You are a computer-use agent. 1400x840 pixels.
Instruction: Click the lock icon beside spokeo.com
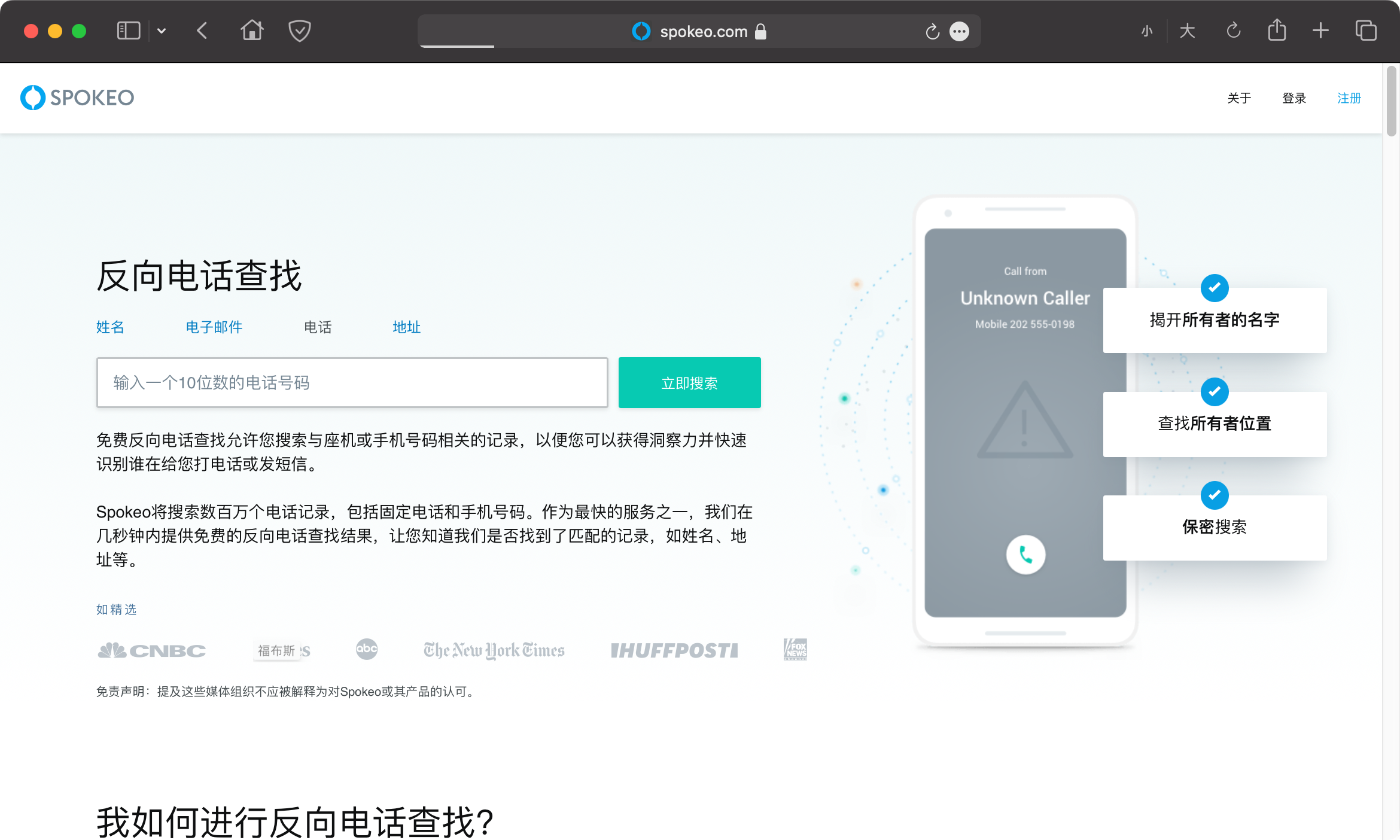pos(760,31)
